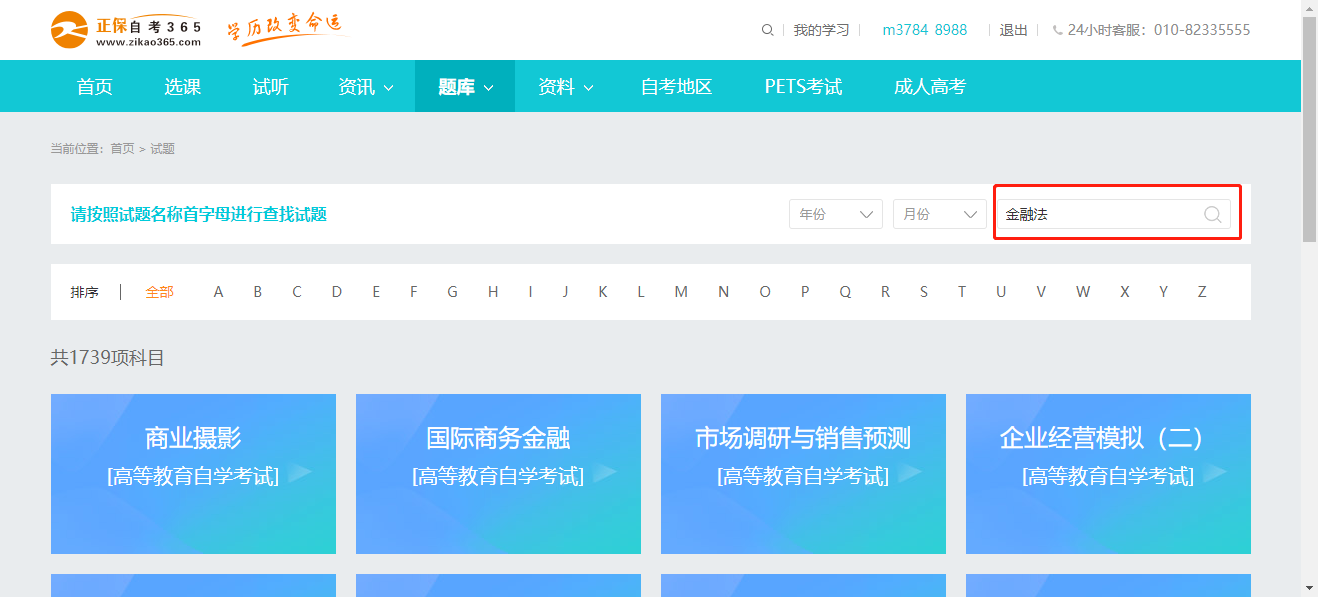This screenshot has width=1318, height=597.
Task: Click the 正保自考365 site logo
Action: [125, 30]
